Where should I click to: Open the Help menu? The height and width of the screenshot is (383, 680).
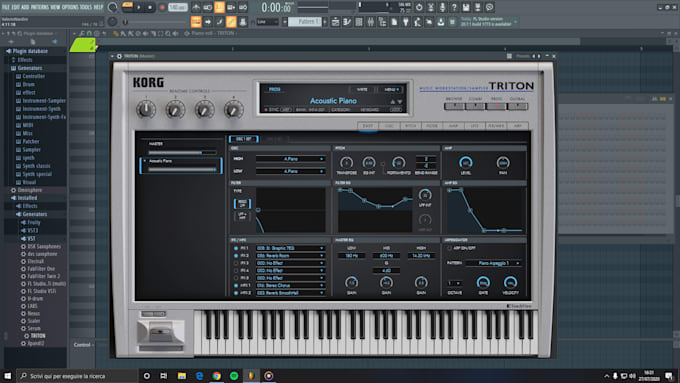click(99, 7)
